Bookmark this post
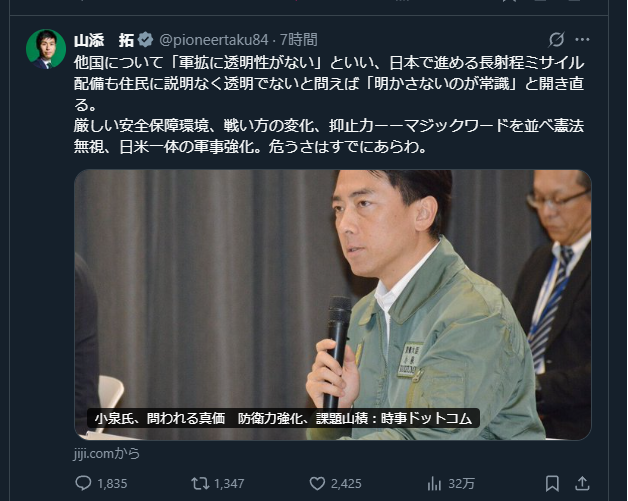628x501 pixels. click(552, 483)
